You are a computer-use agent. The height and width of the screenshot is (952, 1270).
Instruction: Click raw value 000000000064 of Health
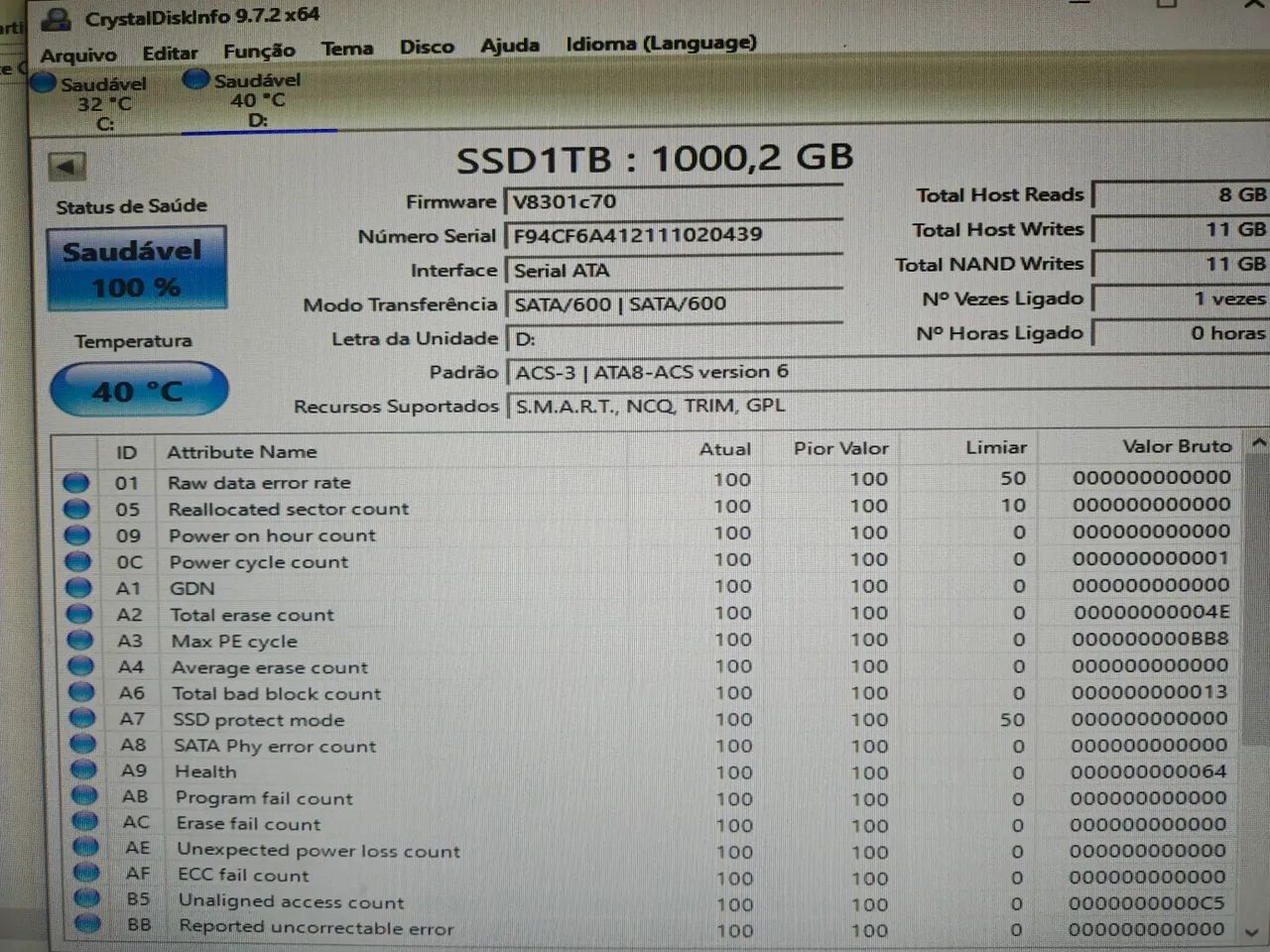[1148, 771]
